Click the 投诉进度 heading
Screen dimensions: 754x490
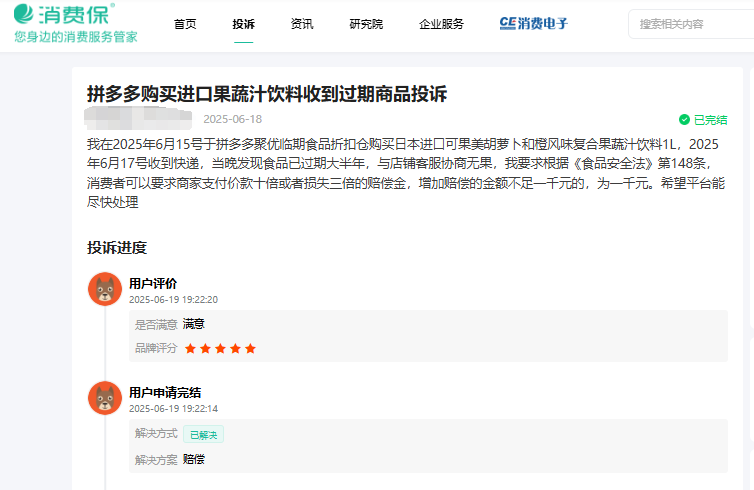pos(117,248)
